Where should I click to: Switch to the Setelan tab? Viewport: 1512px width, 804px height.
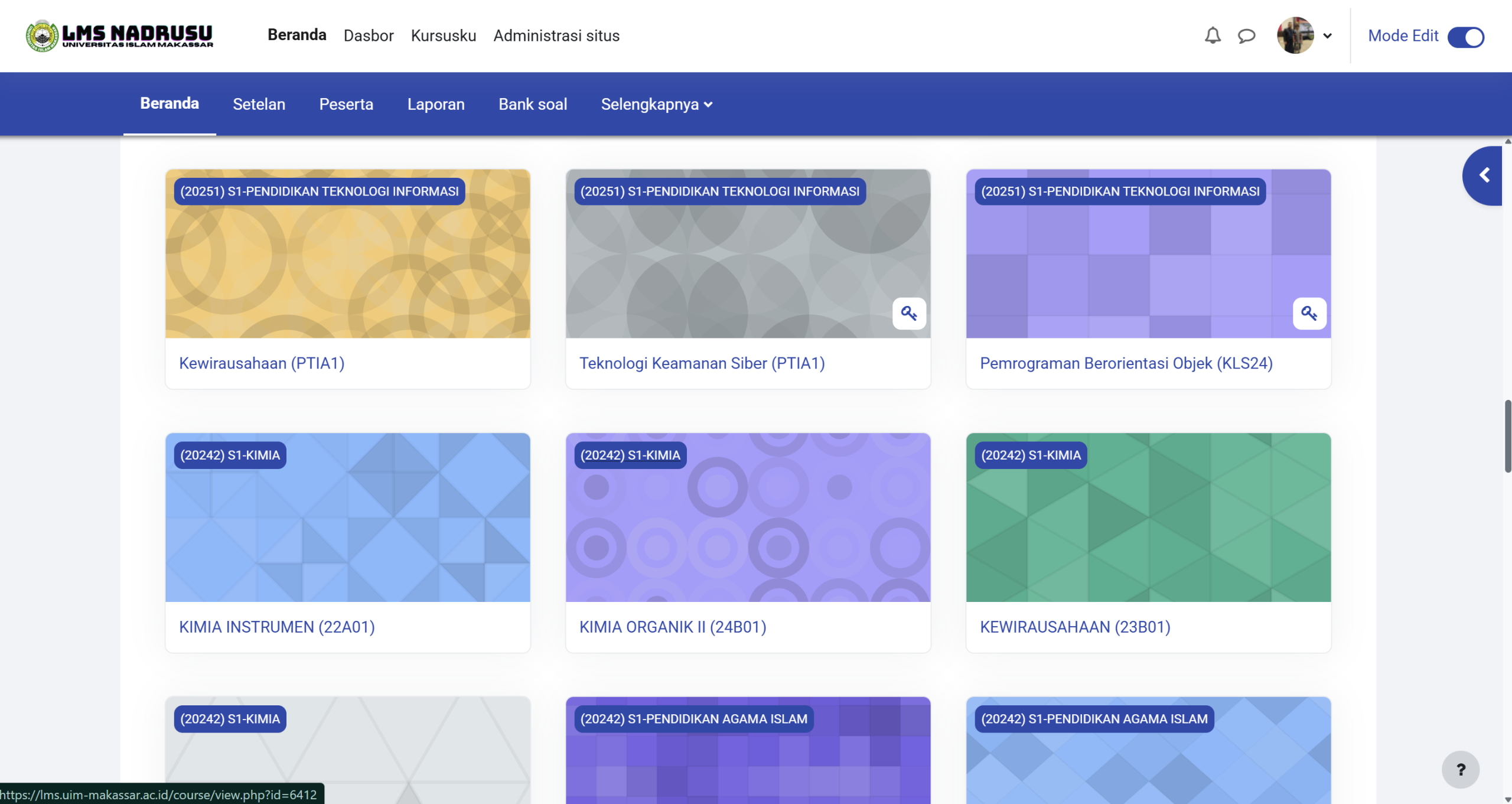[x=259, y=105]
